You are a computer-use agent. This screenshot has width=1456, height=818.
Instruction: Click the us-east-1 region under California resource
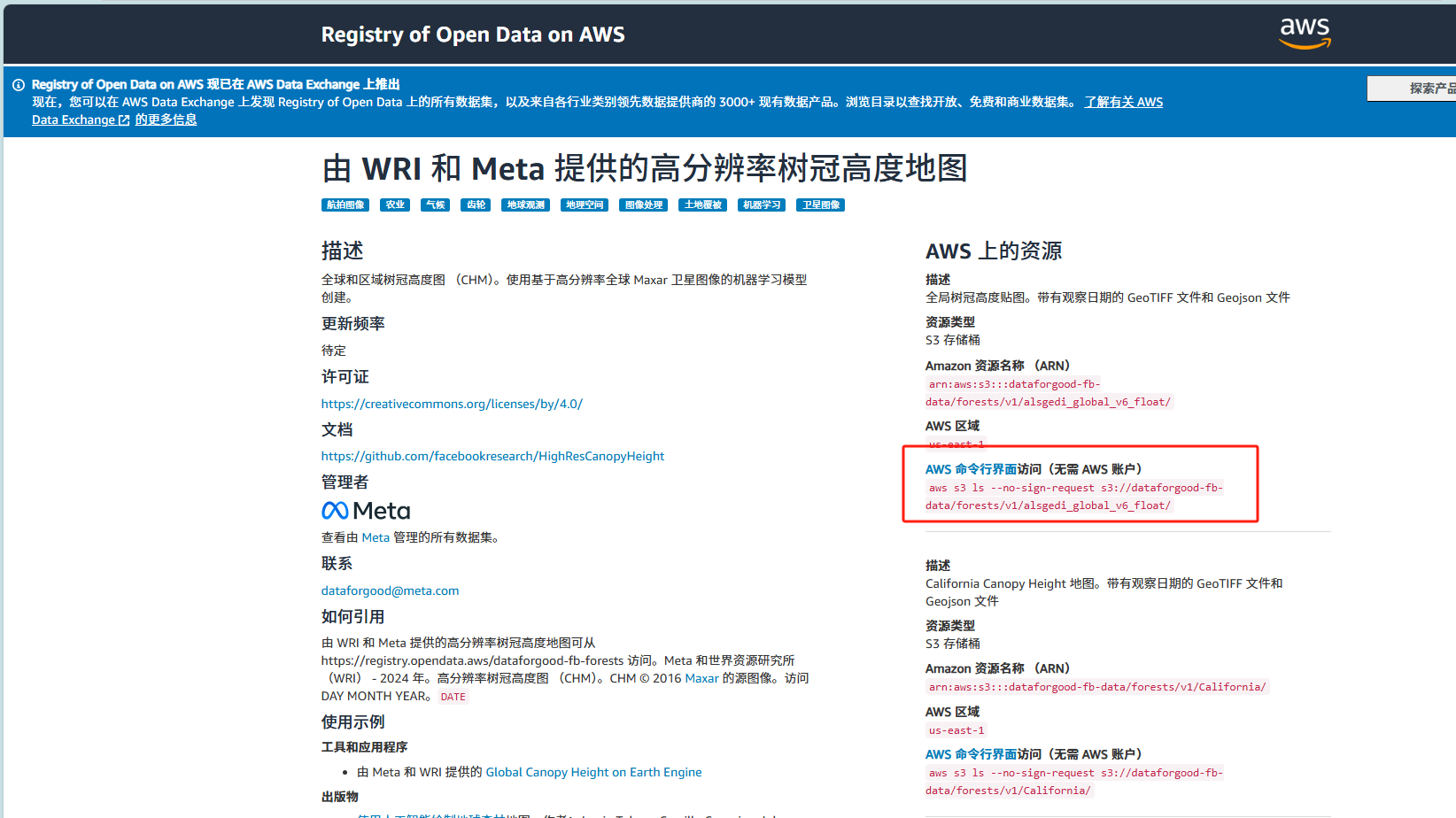pyautogui.click(x=956, y=730)
